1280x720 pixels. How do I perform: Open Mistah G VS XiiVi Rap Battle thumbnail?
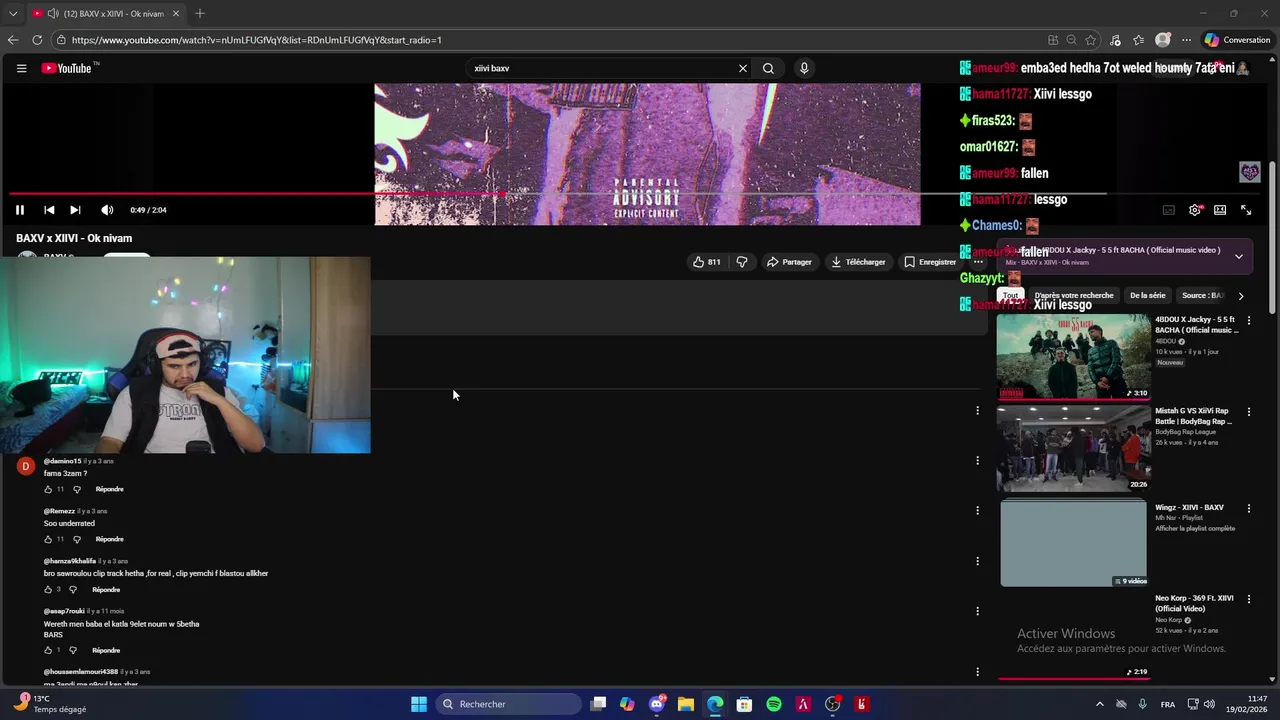[1073, 448]
